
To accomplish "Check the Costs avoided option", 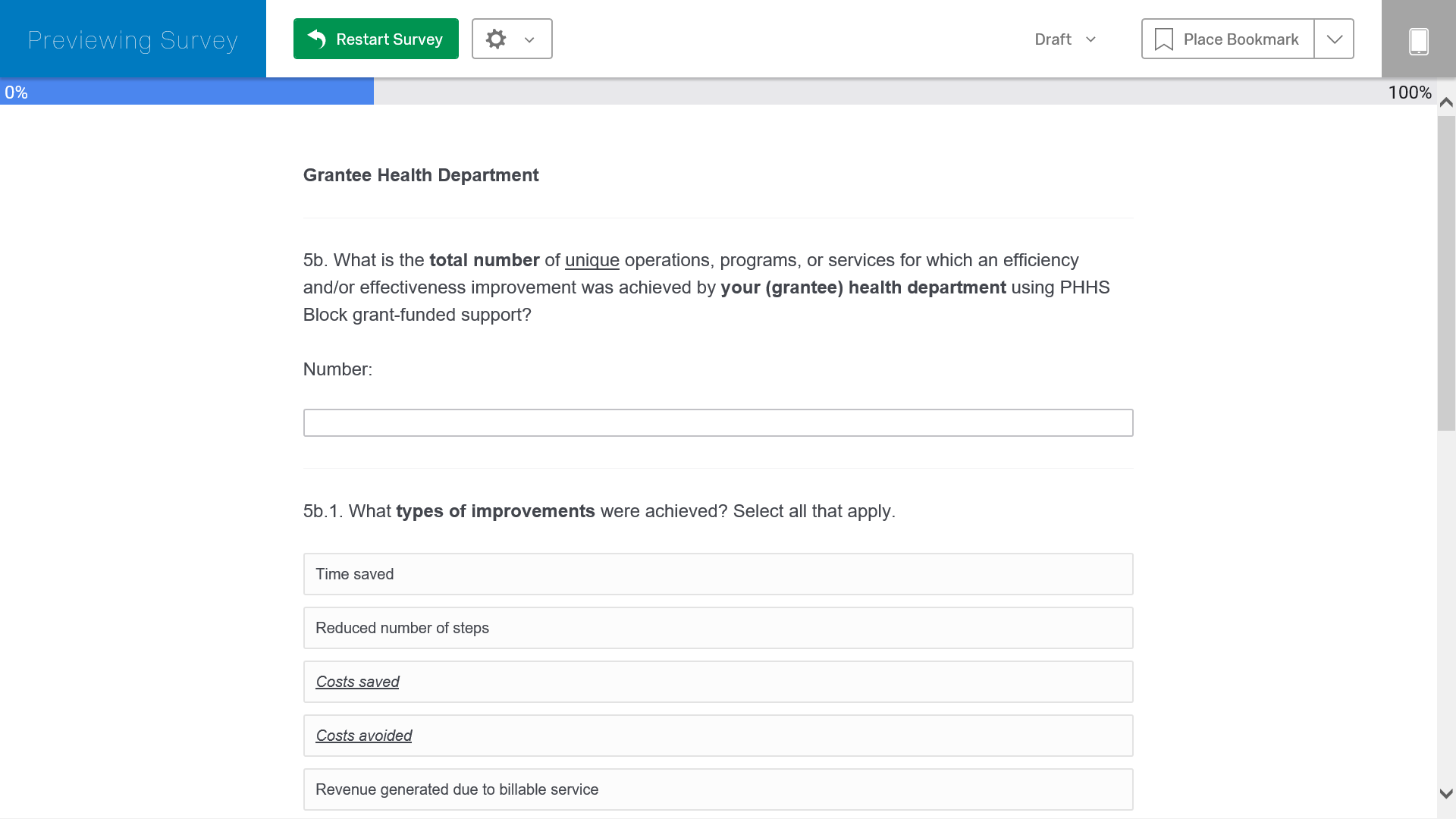I will [717, 736].
